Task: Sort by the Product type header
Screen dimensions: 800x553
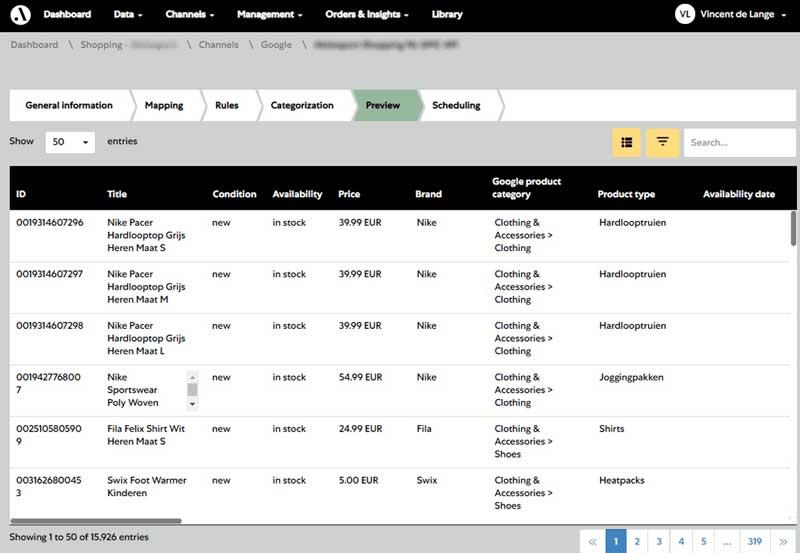Action: [x=626, y=194]
